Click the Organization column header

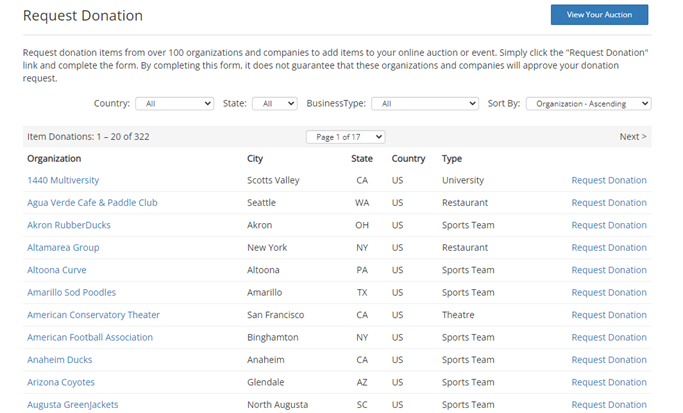tap(54, 159)
